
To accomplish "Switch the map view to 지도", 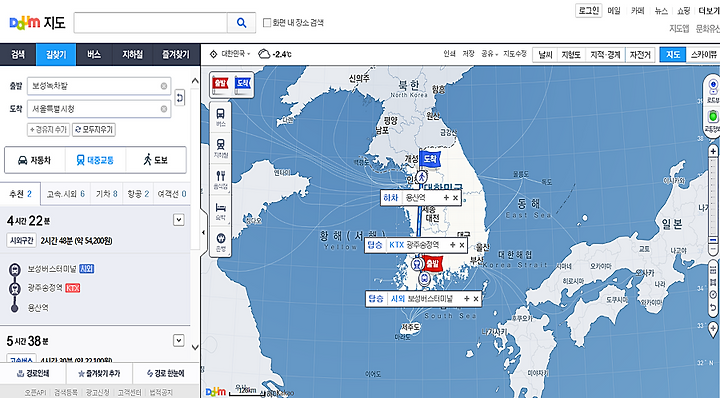I will tap(673, 55).
